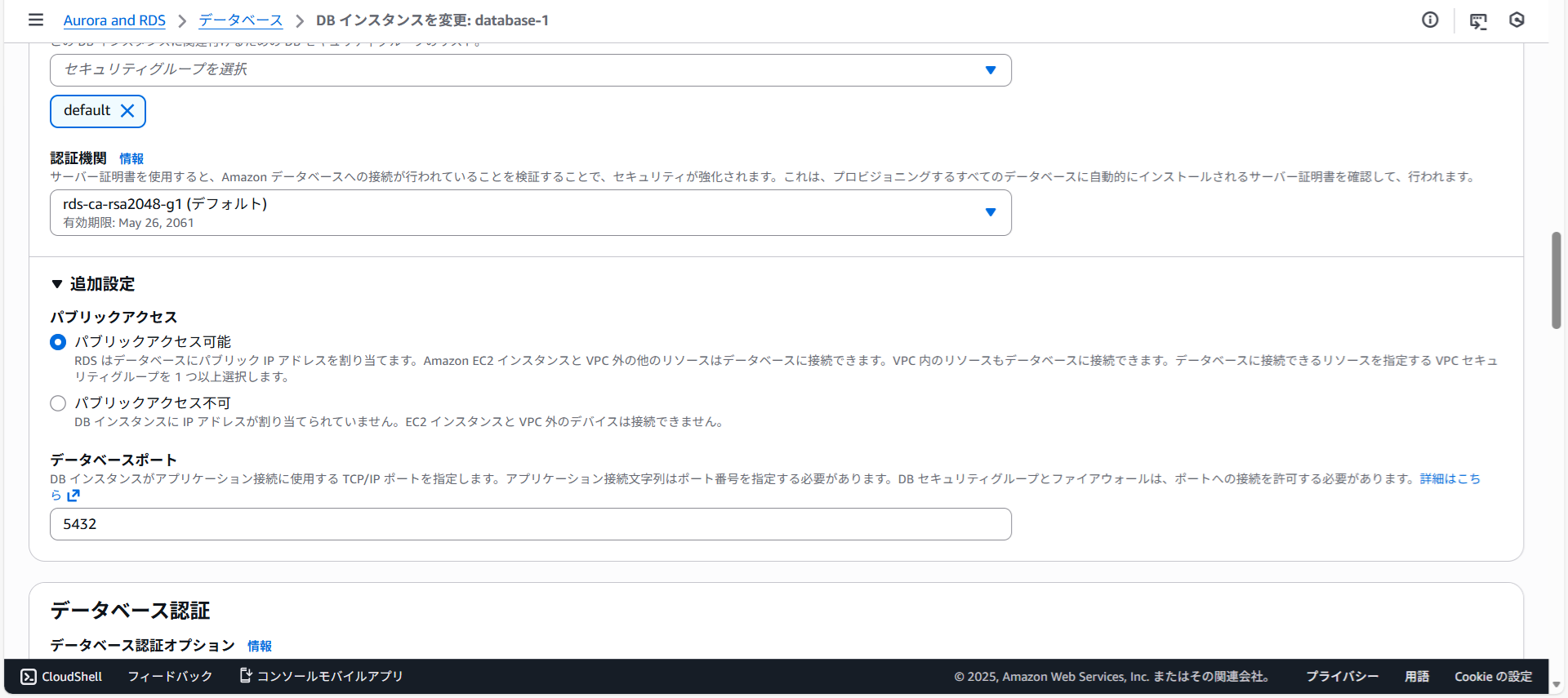Screen dimensions: 1568x698
Task: Go to Aurora and RDS breadcrumb
Action: 114,20
